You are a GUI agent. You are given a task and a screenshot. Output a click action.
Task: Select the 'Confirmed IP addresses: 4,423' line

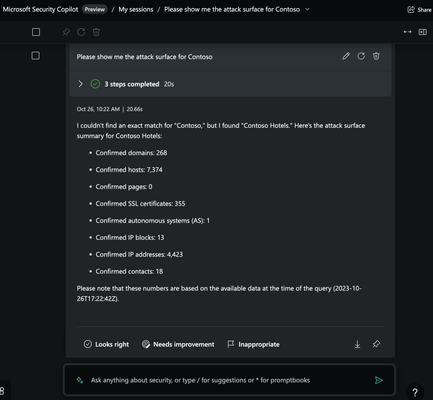(139, 254)
